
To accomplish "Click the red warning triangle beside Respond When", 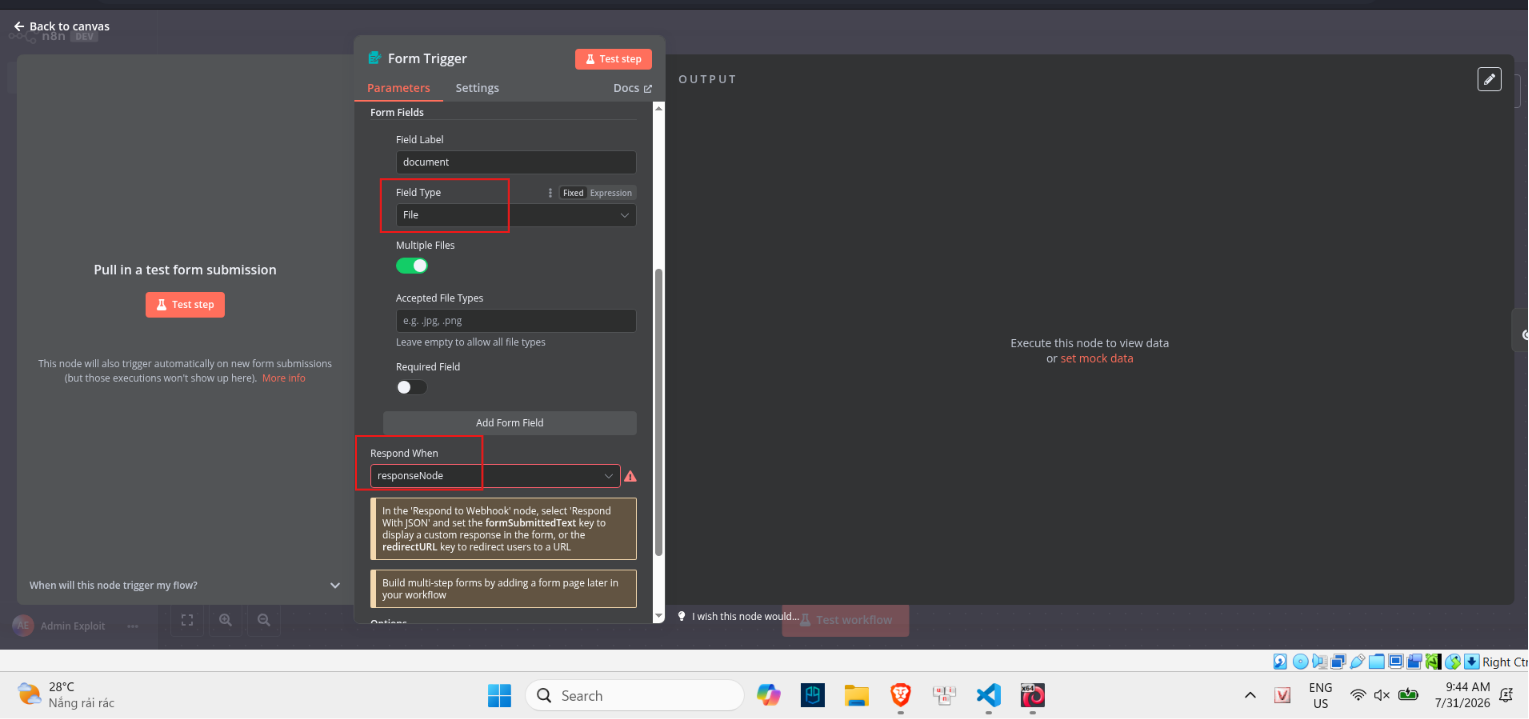I will tap(630, 476).
